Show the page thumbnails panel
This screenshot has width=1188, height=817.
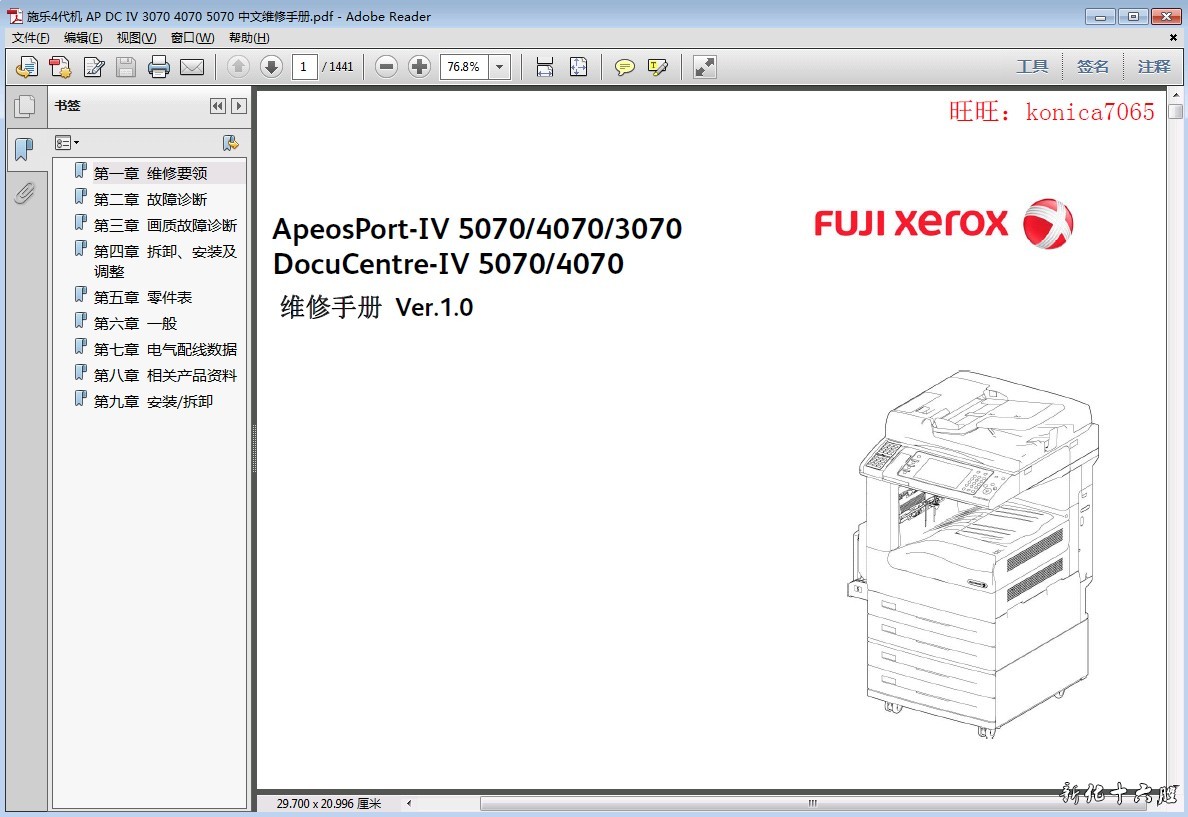tap(25, 106)
